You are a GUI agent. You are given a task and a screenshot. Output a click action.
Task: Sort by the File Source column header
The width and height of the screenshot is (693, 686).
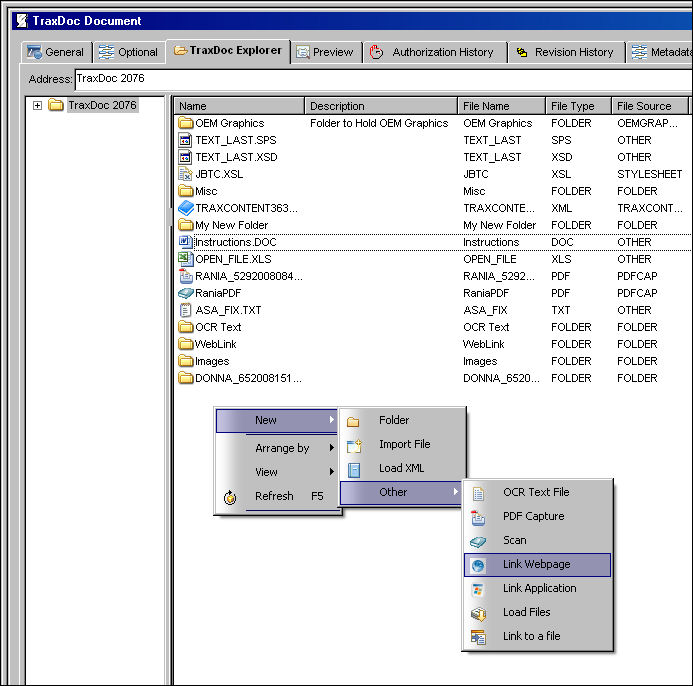point(650,106)
